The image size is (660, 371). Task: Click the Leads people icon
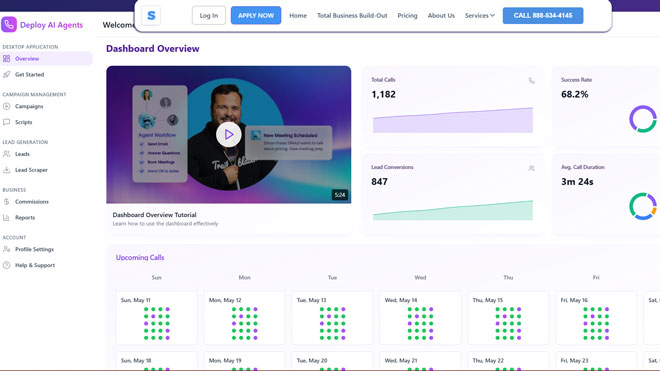(x=6, y=154)
